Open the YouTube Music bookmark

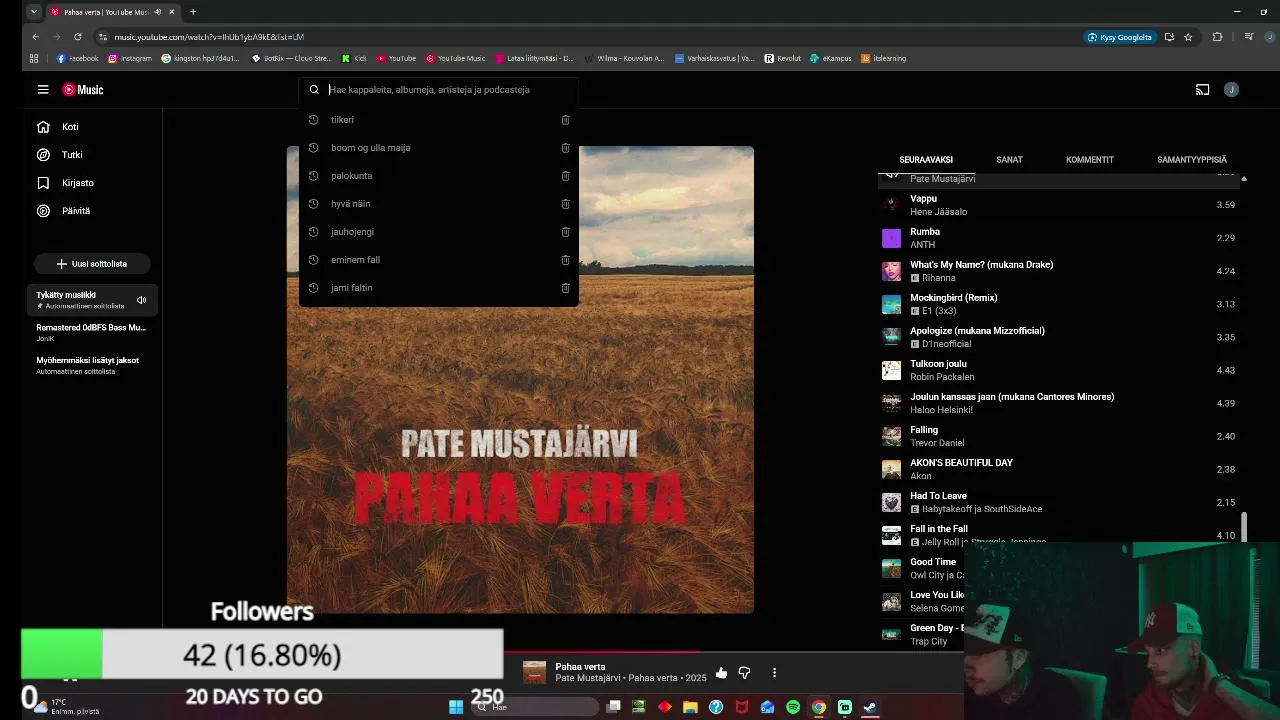(x=455, y=59)
